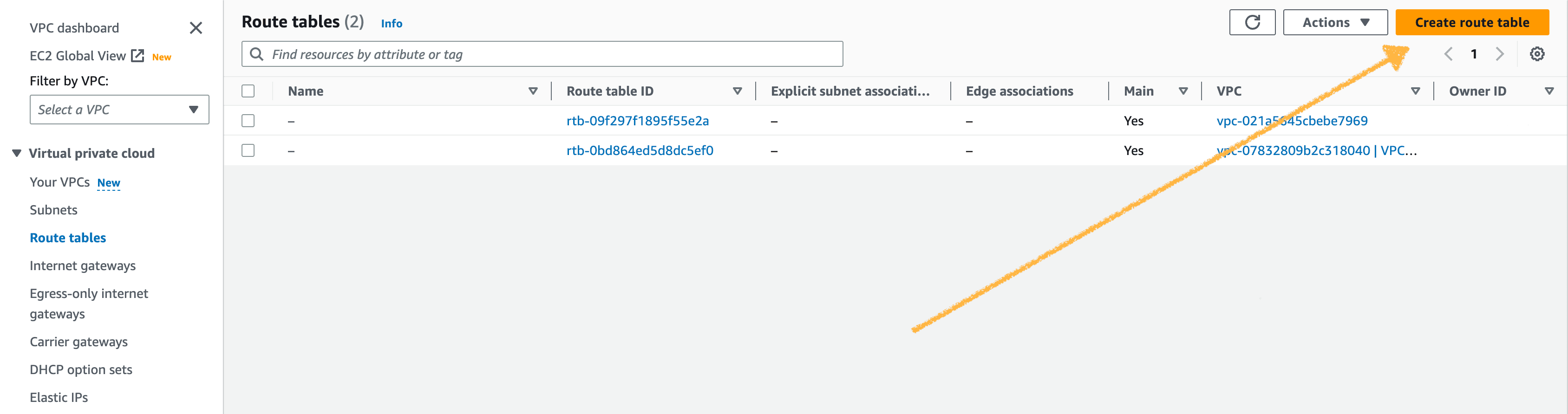Open the Actions dropdown menu
1568x414 pixels.
(1335, 22)
